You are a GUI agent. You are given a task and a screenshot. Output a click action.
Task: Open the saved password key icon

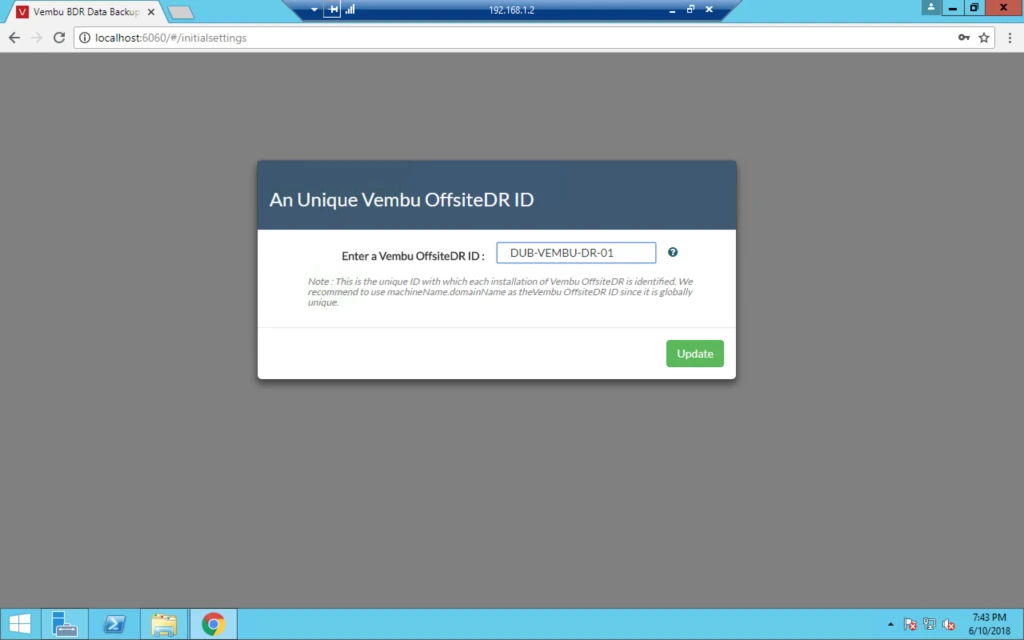963,38
